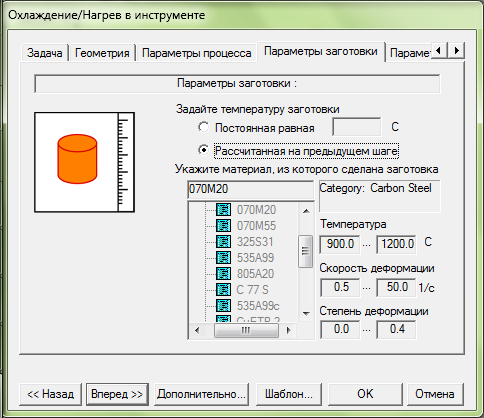Click the material list horizontal scrollbar thumb
The height and width of the screenshot is (418, 484).
246,330
